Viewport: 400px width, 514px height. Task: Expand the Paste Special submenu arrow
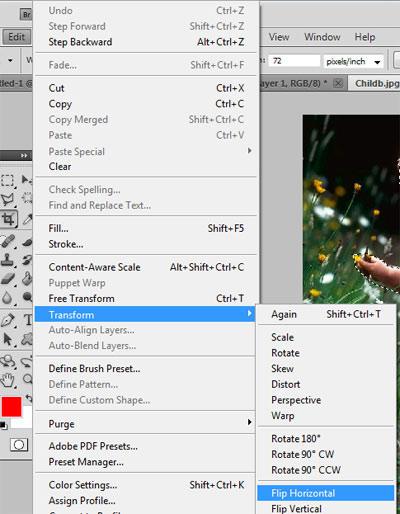pos(249,151)
